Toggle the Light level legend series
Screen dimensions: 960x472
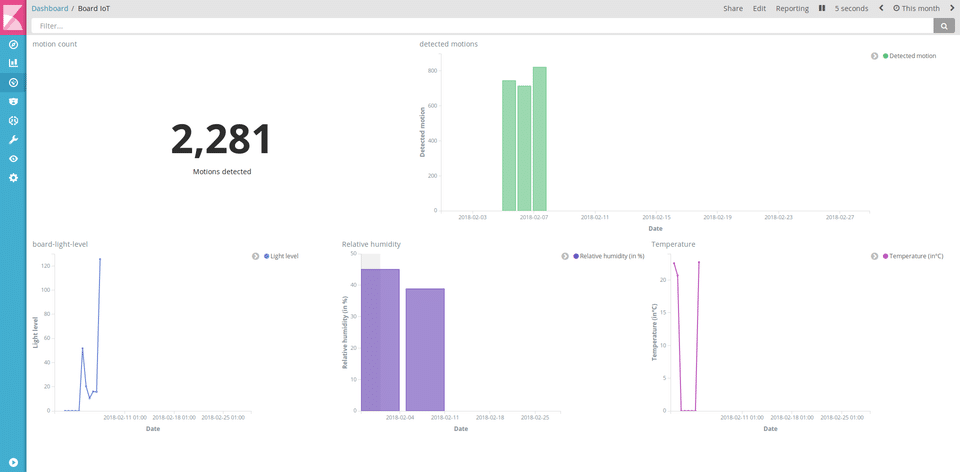(283, 256)
